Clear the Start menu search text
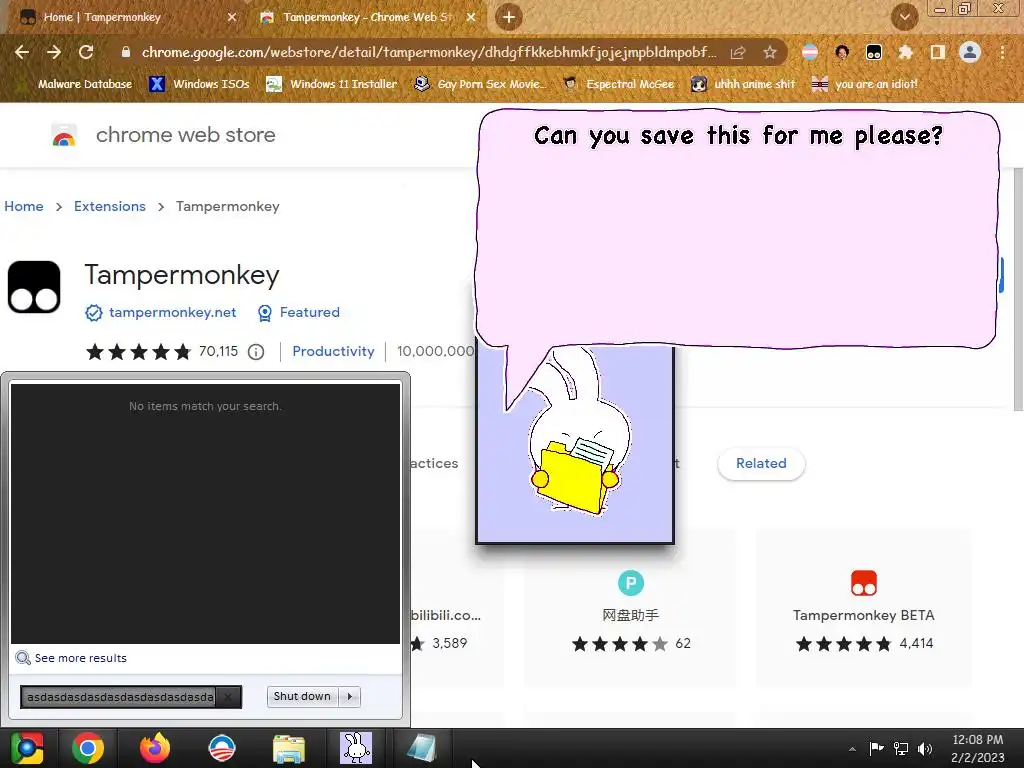 pyautogui.click(x=228, y=697)
